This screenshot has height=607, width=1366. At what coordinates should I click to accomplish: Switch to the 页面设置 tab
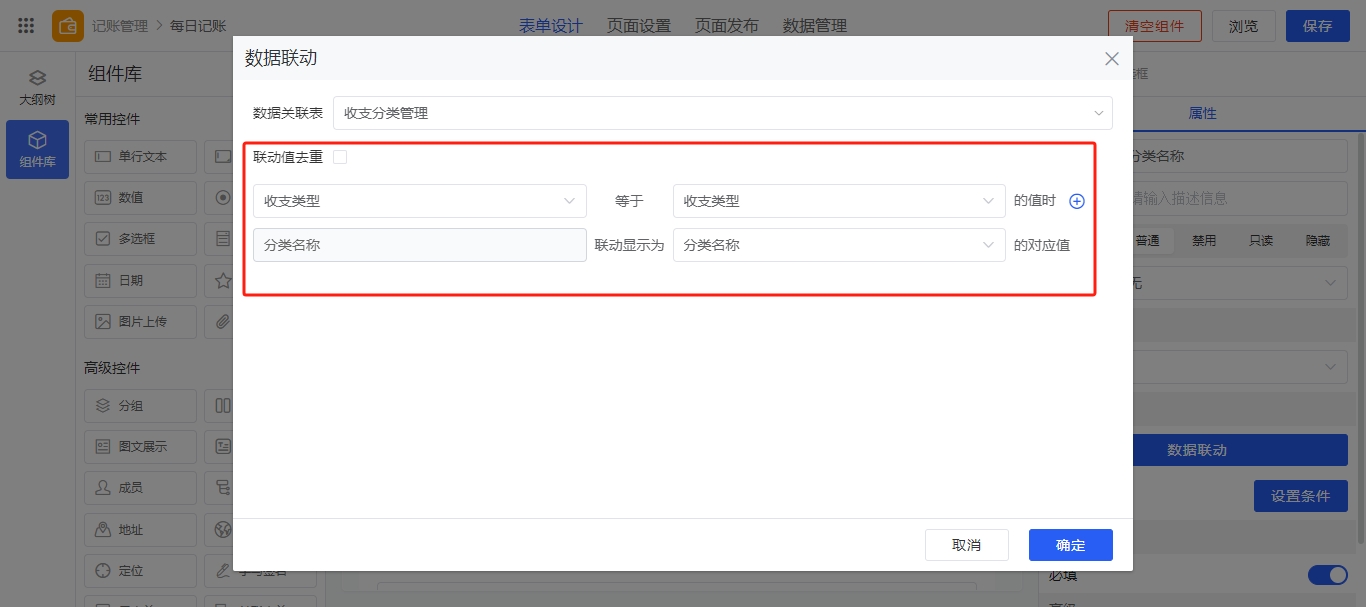pyautogui.click(x=638, y=26)
